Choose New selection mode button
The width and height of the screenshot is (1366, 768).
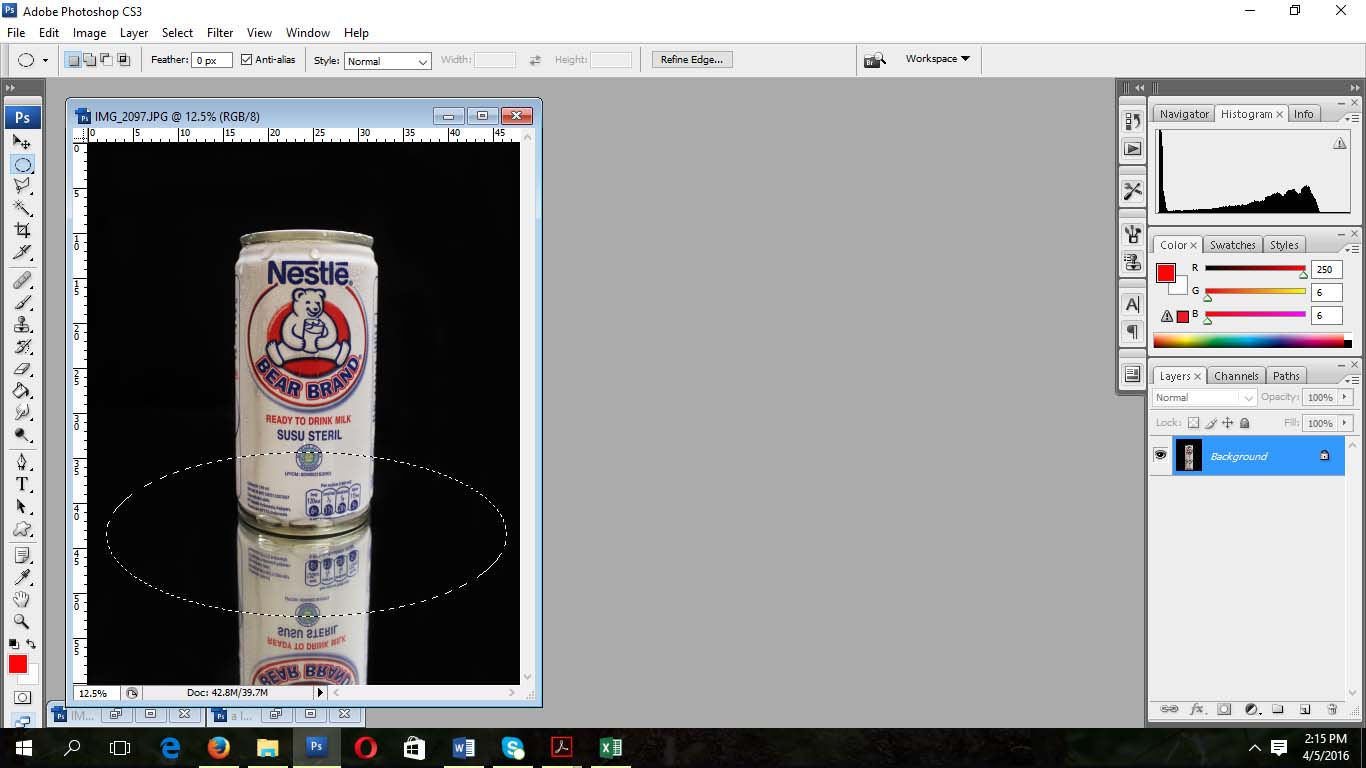coord(73,60)
